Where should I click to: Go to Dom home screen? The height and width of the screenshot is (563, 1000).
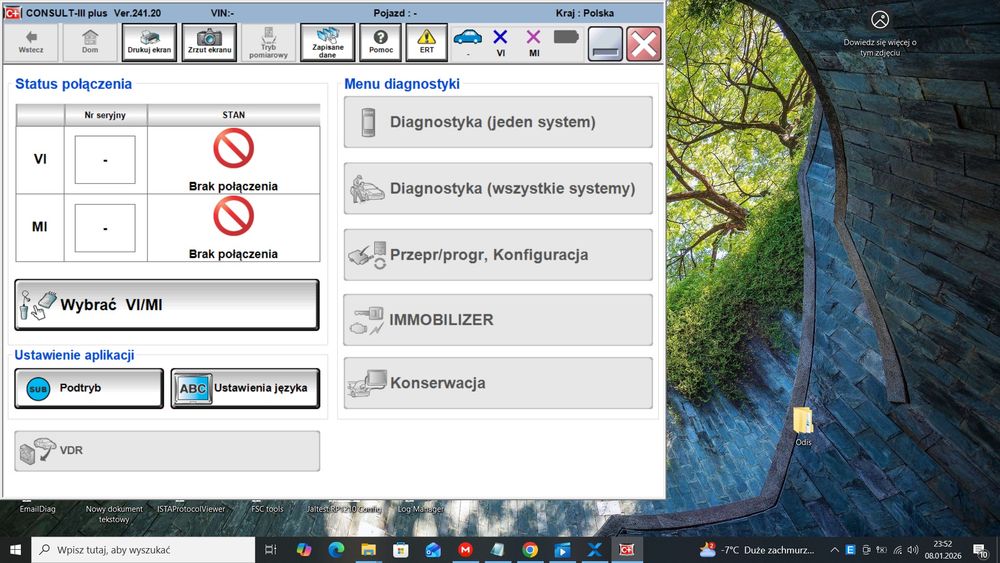(90, 43)
